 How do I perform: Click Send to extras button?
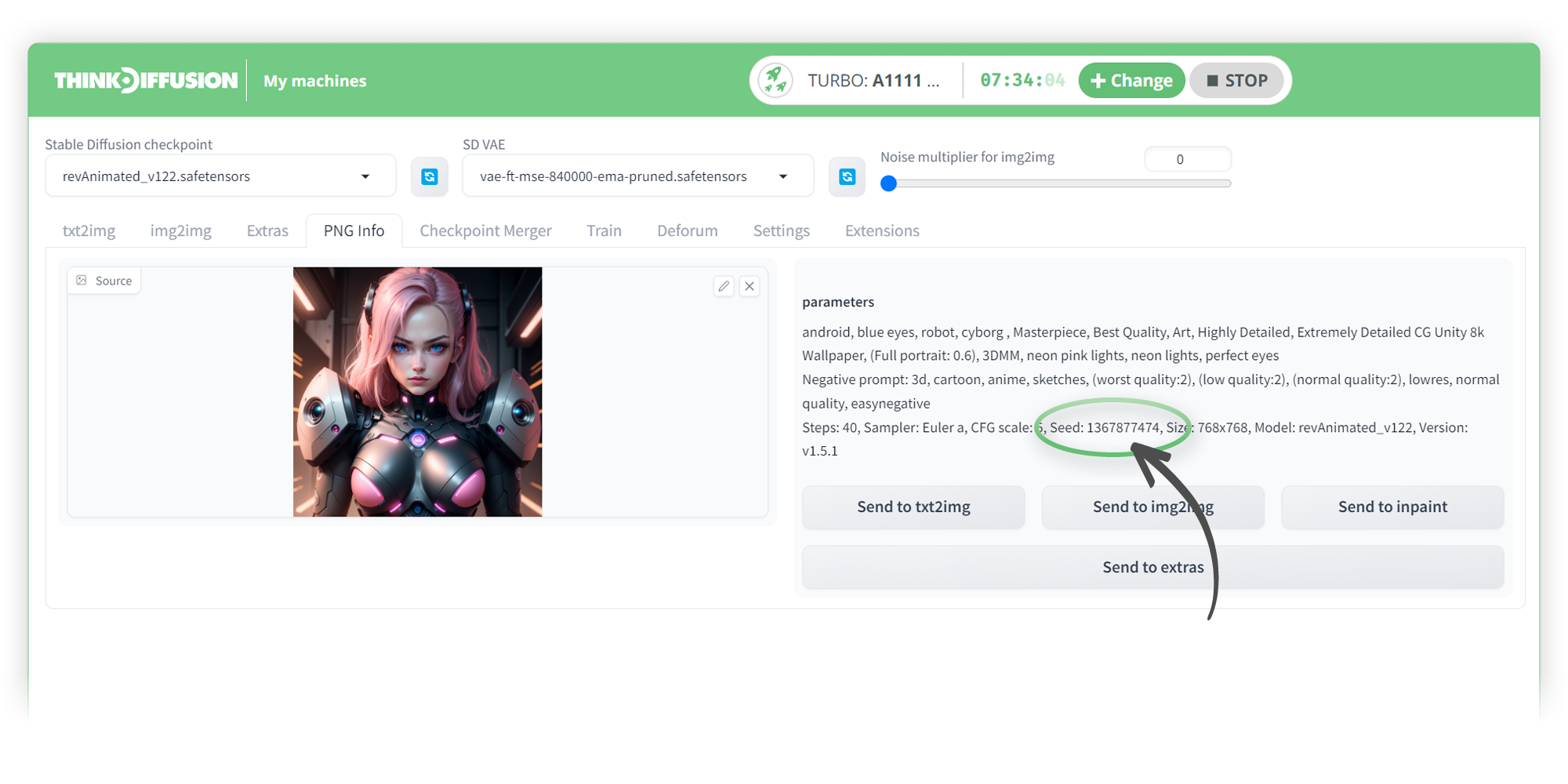point(1152,567)
